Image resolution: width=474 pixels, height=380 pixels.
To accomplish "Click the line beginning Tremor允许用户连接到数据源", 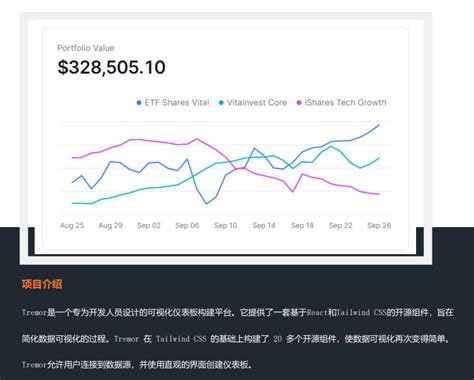I will coord(137,365).
